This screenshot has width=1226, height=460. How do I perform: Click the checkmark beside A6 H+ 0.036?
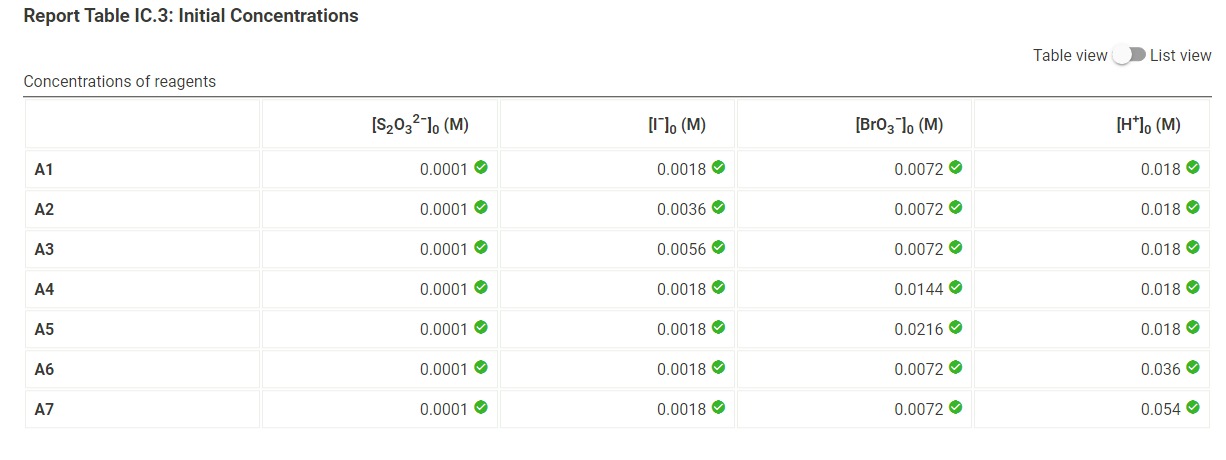pos(1192,368)
